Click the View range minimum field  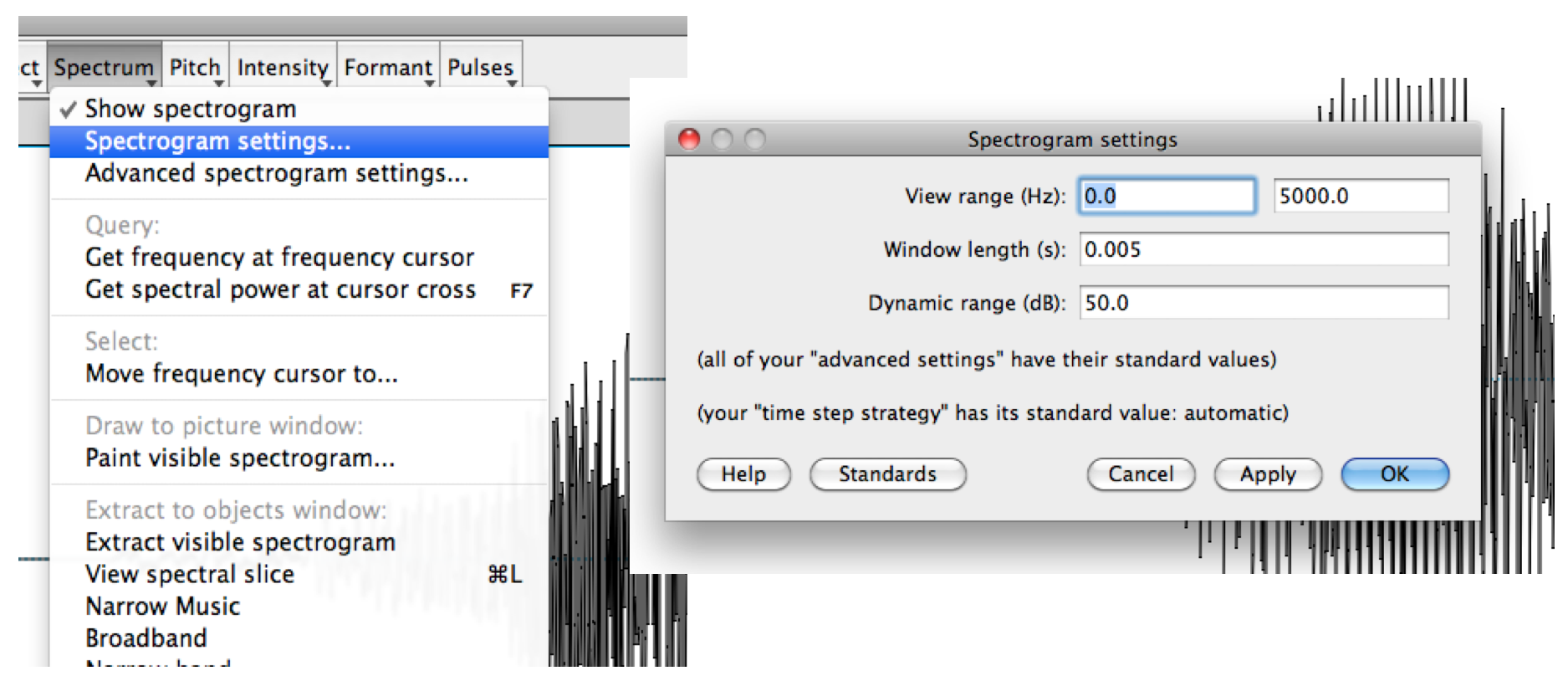[1167, 196]
